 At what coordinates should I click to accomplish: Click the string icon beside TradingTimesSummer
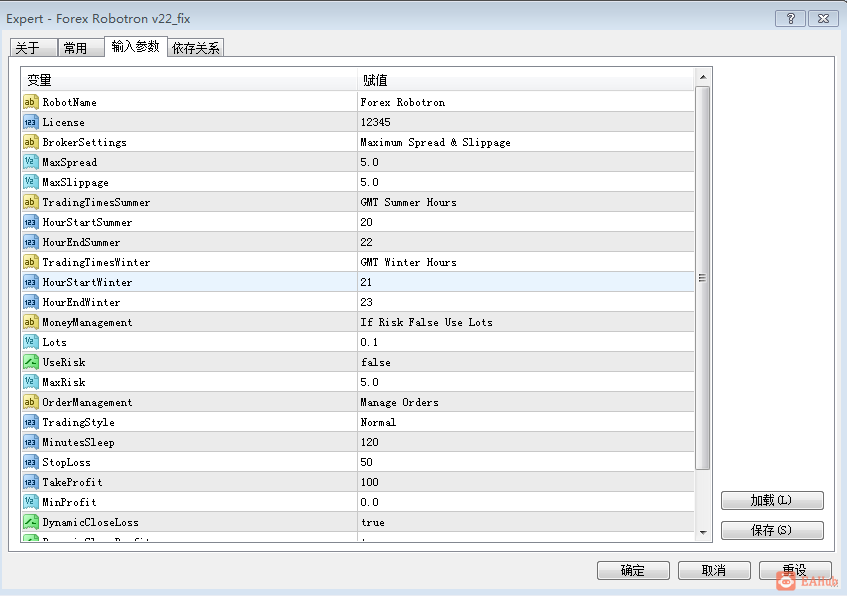[x=31, y=202]
